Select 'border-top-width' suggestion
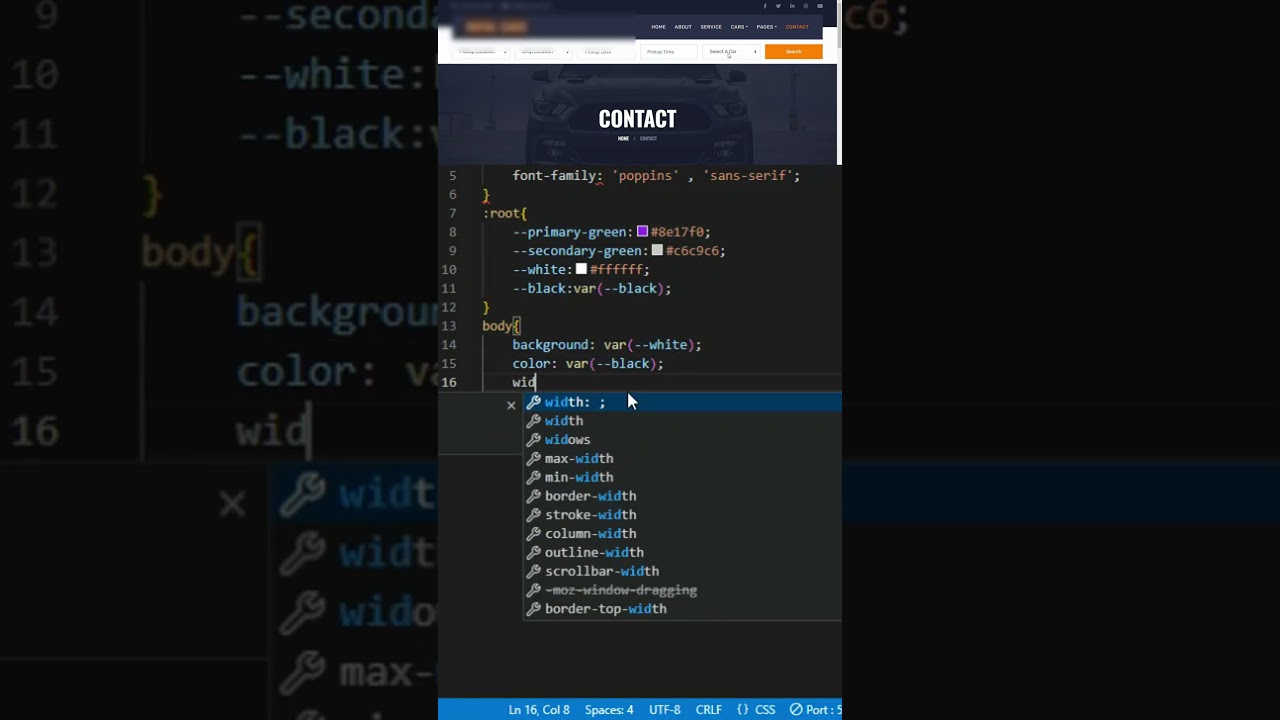This screenshot has width=1280, height=720. [x=683, y=609]
